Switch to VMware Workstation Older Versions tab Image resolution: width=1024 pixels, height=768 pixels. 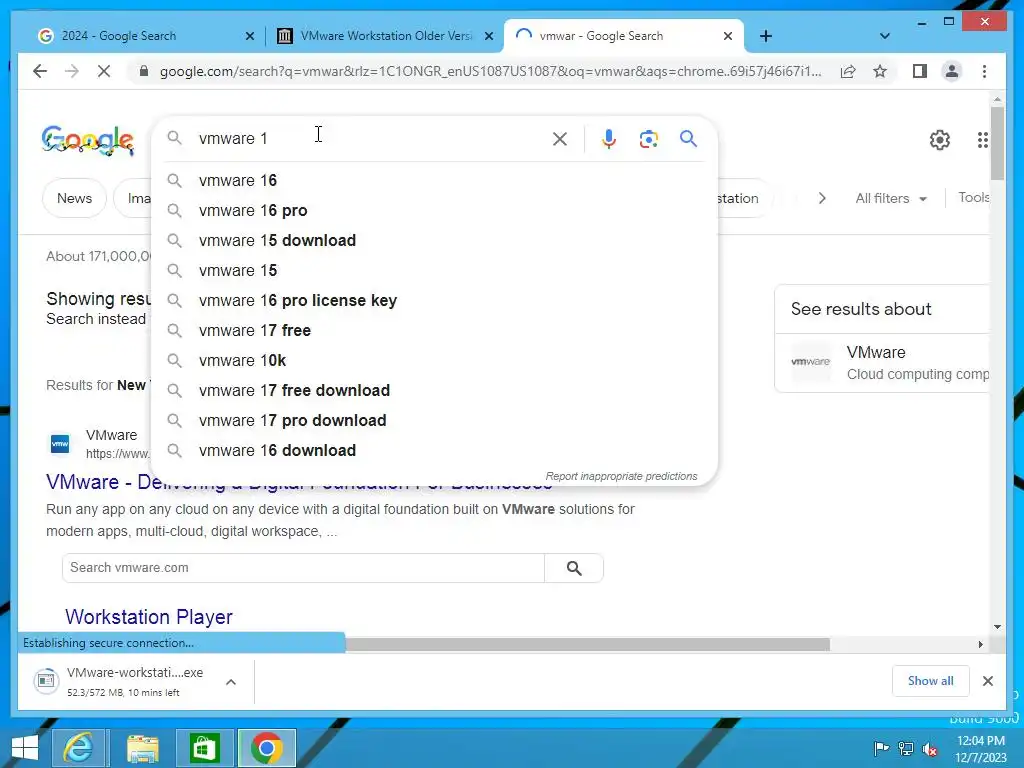(385, 36)
